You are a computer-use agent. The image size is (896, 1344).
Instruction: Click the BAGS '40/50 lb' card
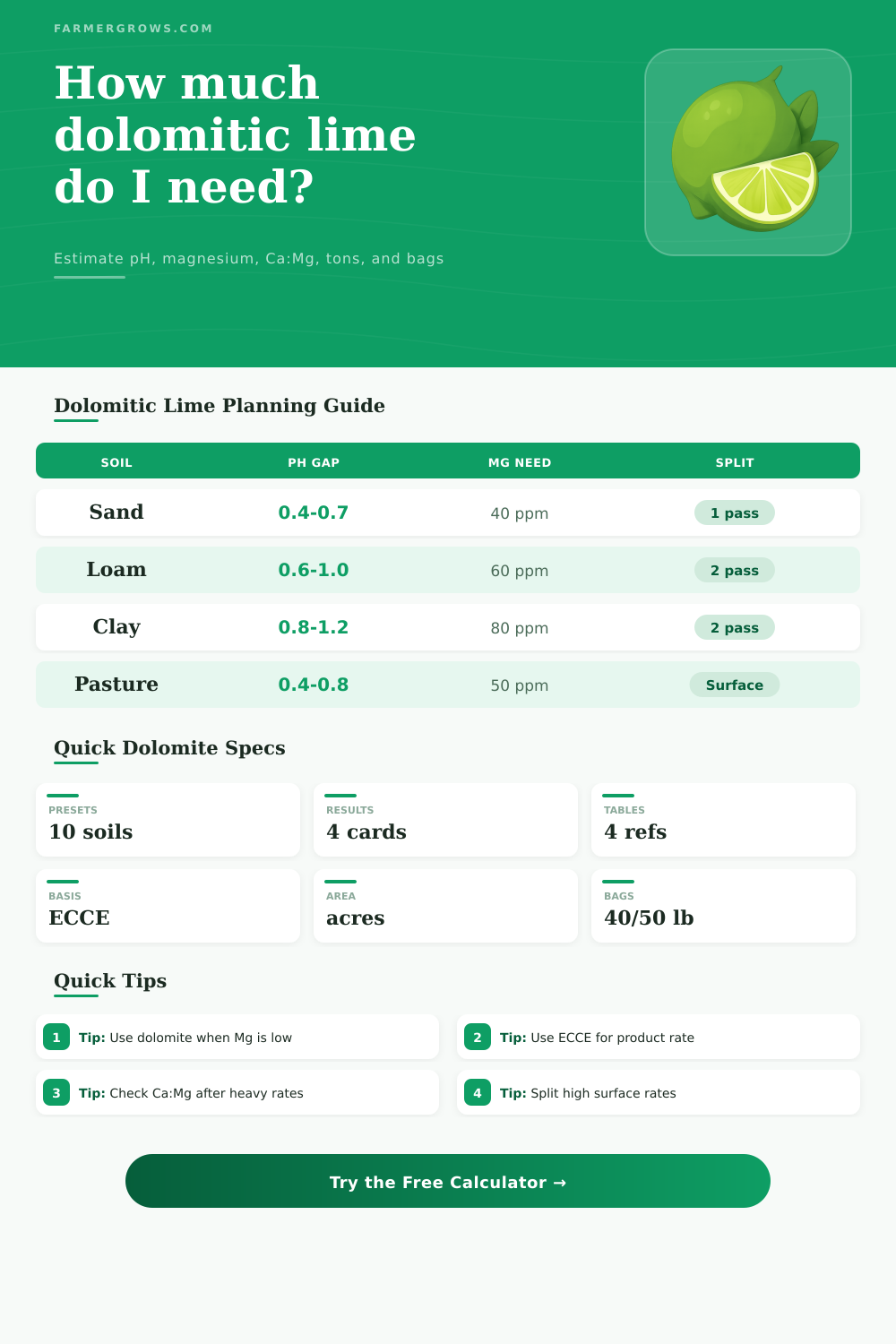[x=723, y=906]
